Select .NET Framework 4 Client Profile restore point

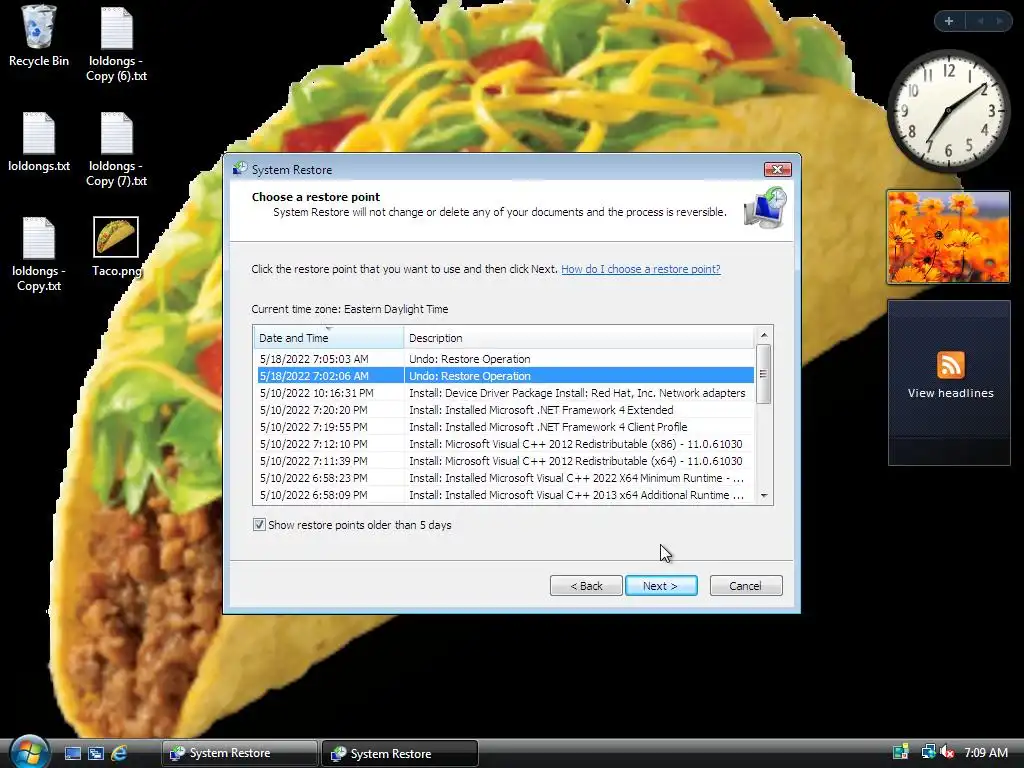click(x=504, y=426)
